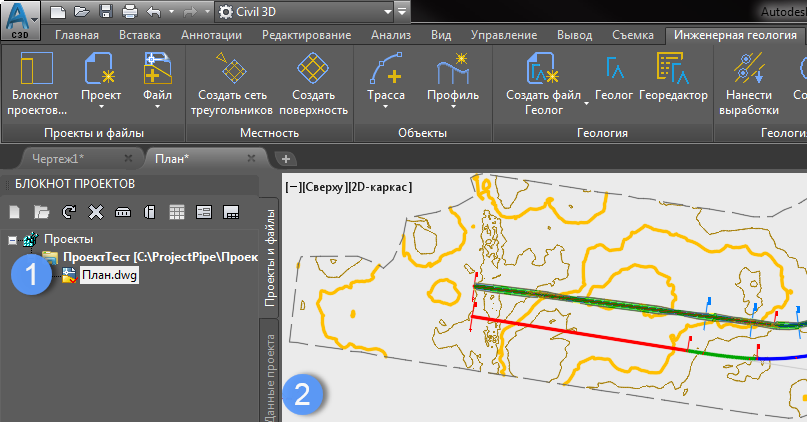
Task: Click the list view icon in Блокнот проектов toolbar
Action: (204, 212)
